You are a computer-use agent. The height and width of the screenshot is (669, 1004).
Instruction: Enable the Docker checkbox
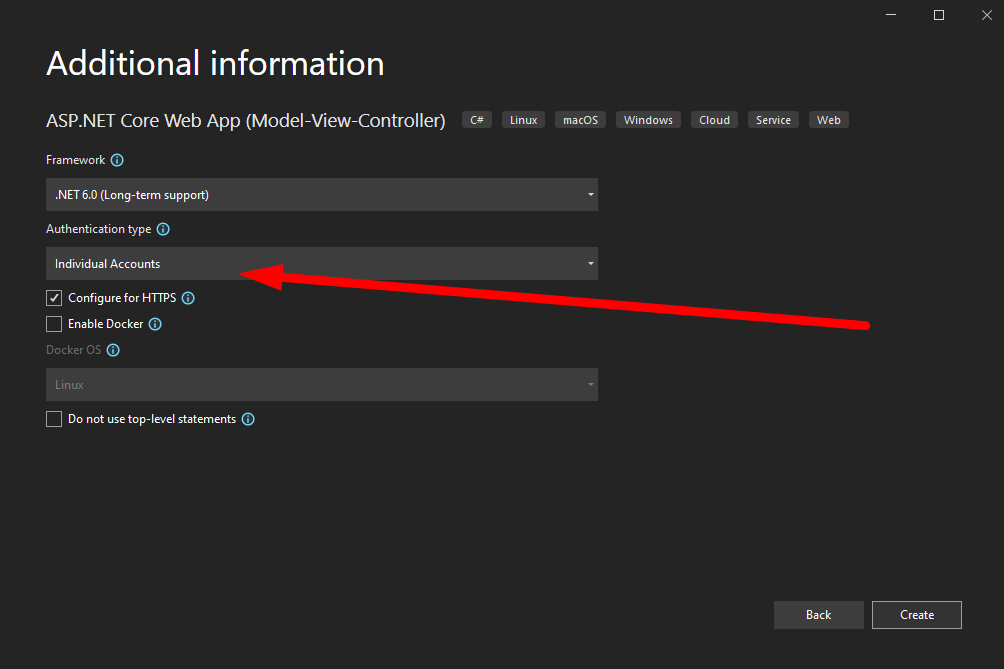pyautogui.click(x=54, y=324)
